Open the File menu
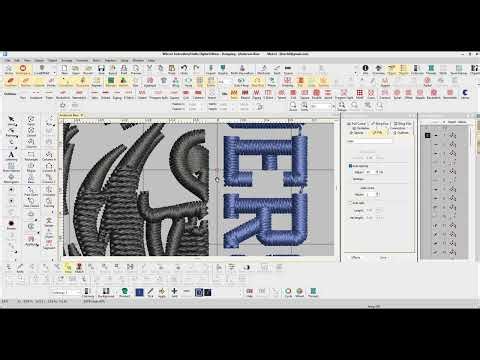The image size is (480, 360). (x=7, y=60)
